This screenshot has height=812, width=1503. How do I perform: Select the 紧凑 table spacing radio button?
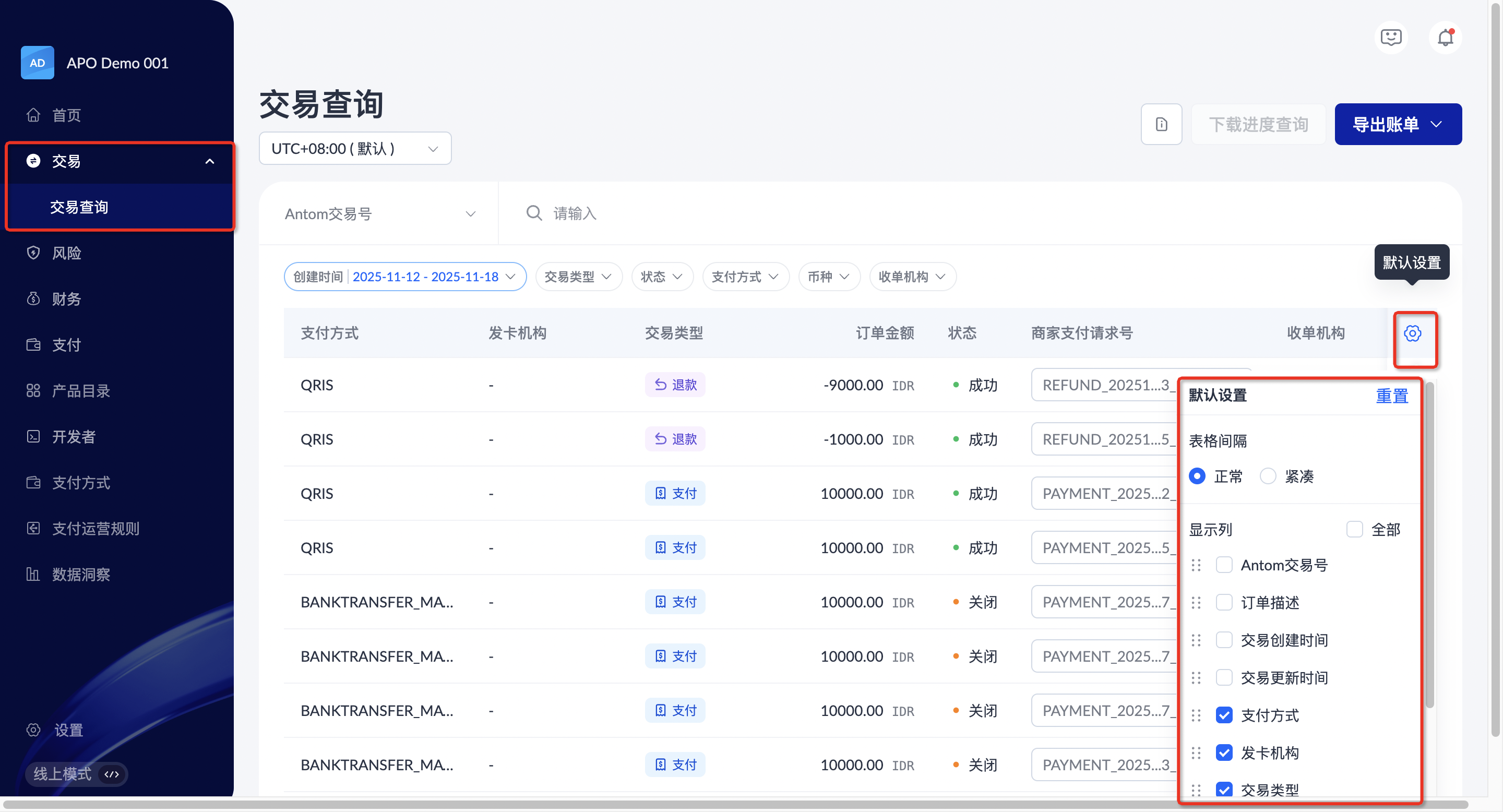1268,476
